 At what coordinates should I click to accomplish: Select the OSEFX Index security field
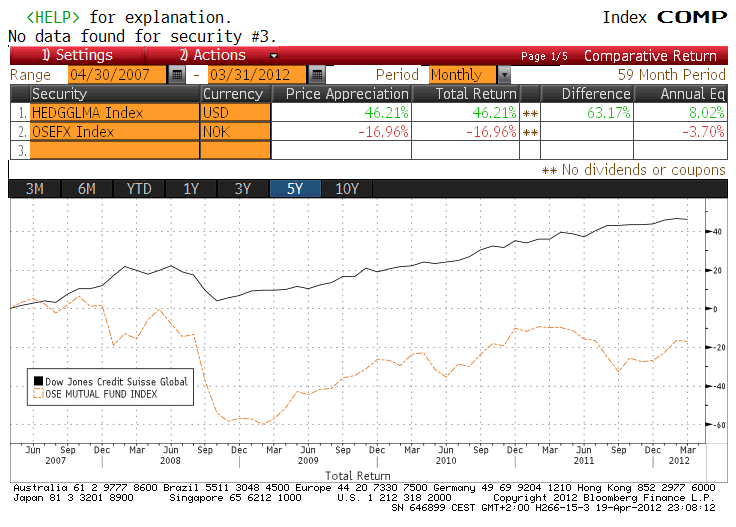point(115,131)
